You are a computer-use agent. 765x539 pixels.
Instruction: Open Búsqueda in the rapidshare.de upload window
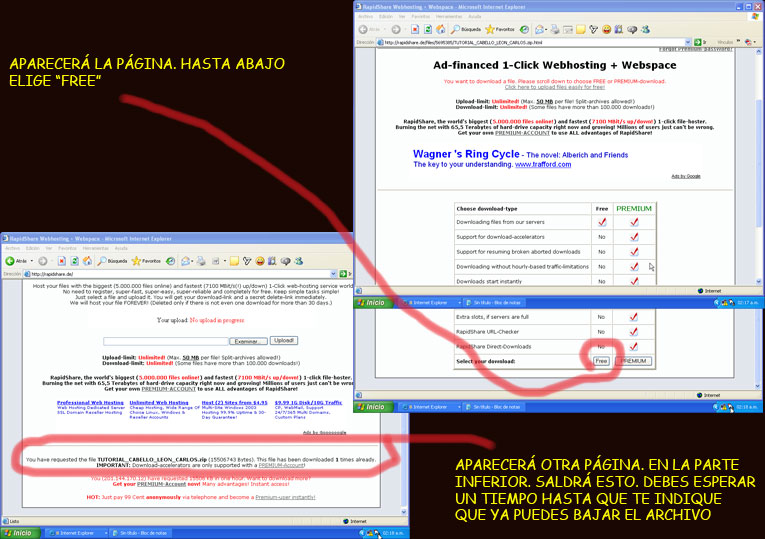coord(112,261)
